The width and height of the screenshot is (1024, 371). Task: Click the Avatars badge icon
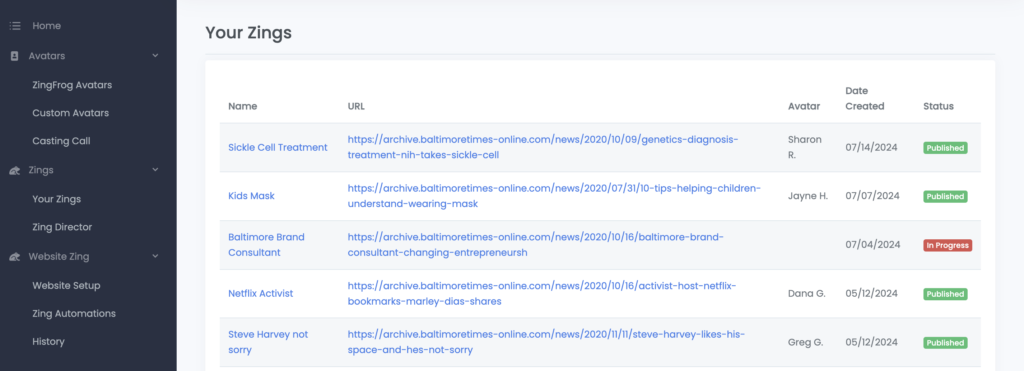[x=15, y=56]
